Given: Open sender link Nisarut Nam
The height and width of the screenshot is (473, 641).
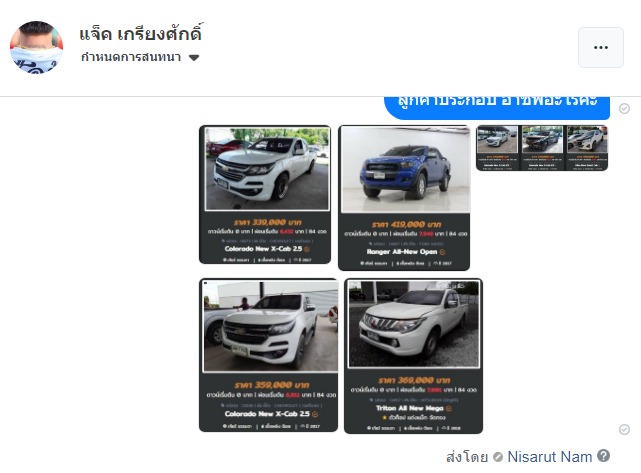Looking at the screenshot, I should click(x=549, y=457).
